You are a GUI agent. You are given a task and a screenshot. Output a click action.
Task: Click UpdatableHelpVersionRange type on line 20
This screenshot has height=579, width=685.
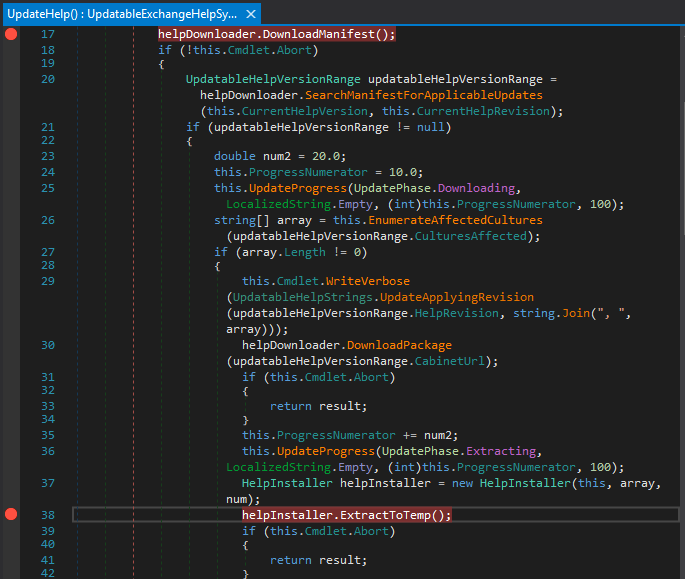274,79
